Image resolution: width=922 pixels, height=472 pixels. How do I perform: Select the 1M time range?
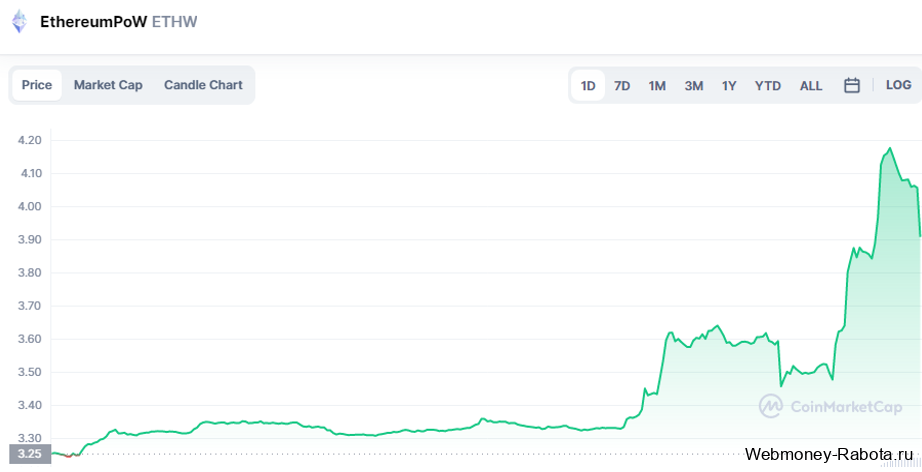657,86
